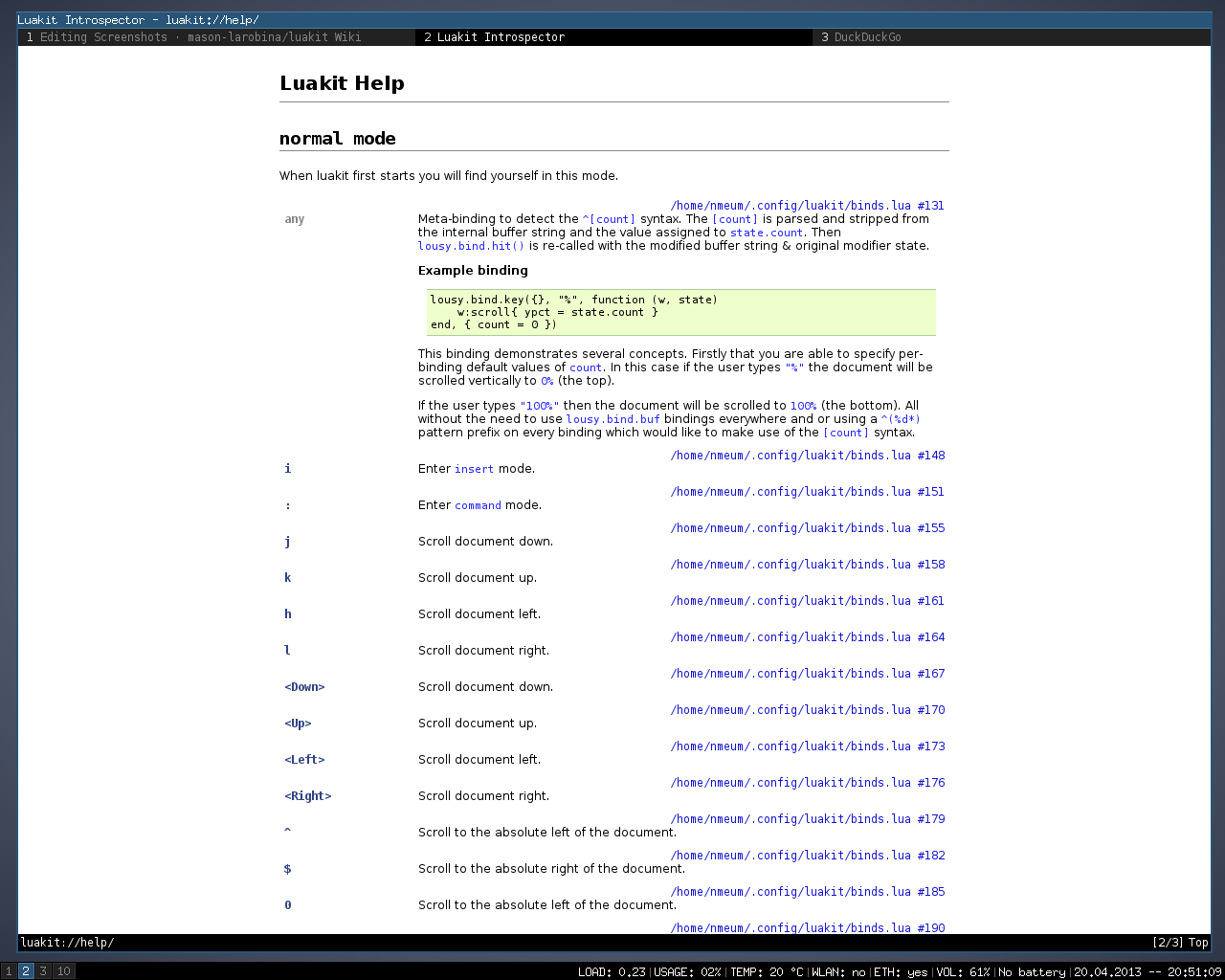This screenshot has height=980, width=1225.
Task: Click the '[2/3] Top' tab position indicator
Action: tap(1180, 943)
